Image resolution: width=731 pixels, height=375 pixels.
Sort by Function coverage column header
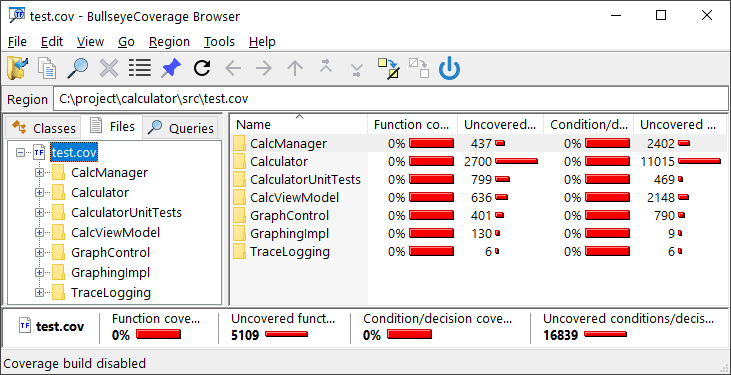tap(413, 125)
